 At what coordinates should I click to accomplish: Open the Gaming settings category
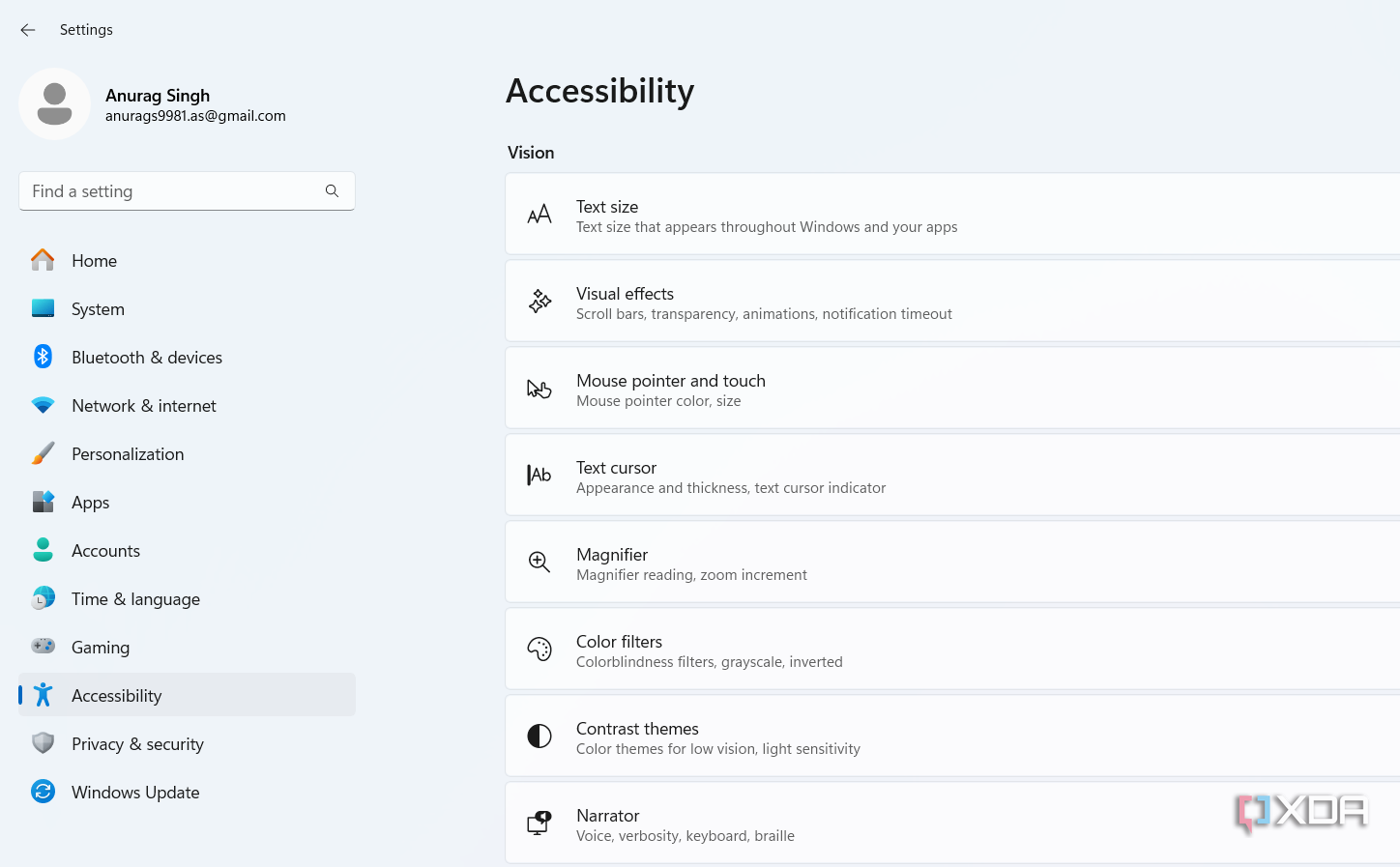187,648
